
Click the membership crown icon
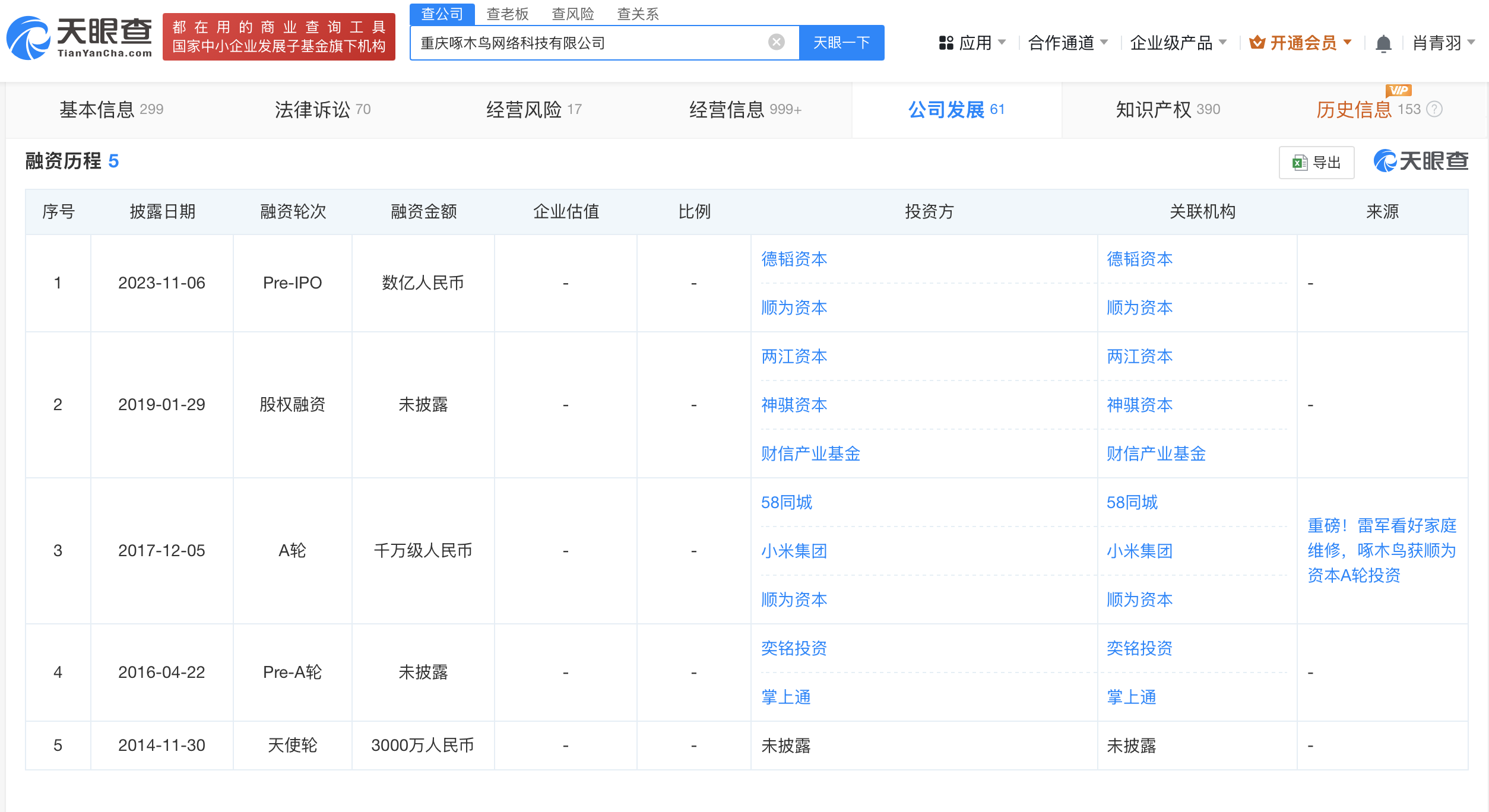coord(1256,43)
